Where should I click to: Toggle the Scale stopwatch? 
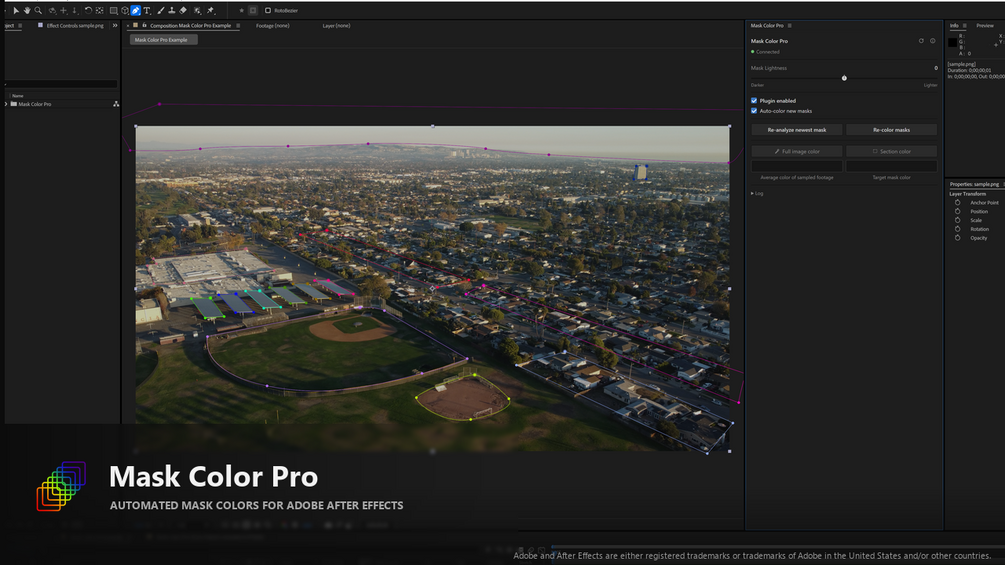[958, 220]
